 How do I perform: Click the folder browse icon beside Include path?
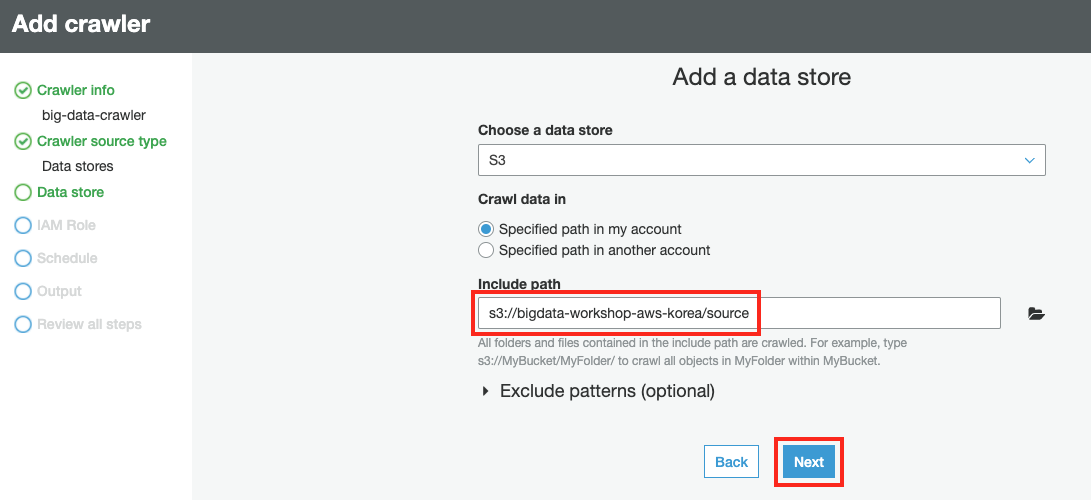(1036, 314)
